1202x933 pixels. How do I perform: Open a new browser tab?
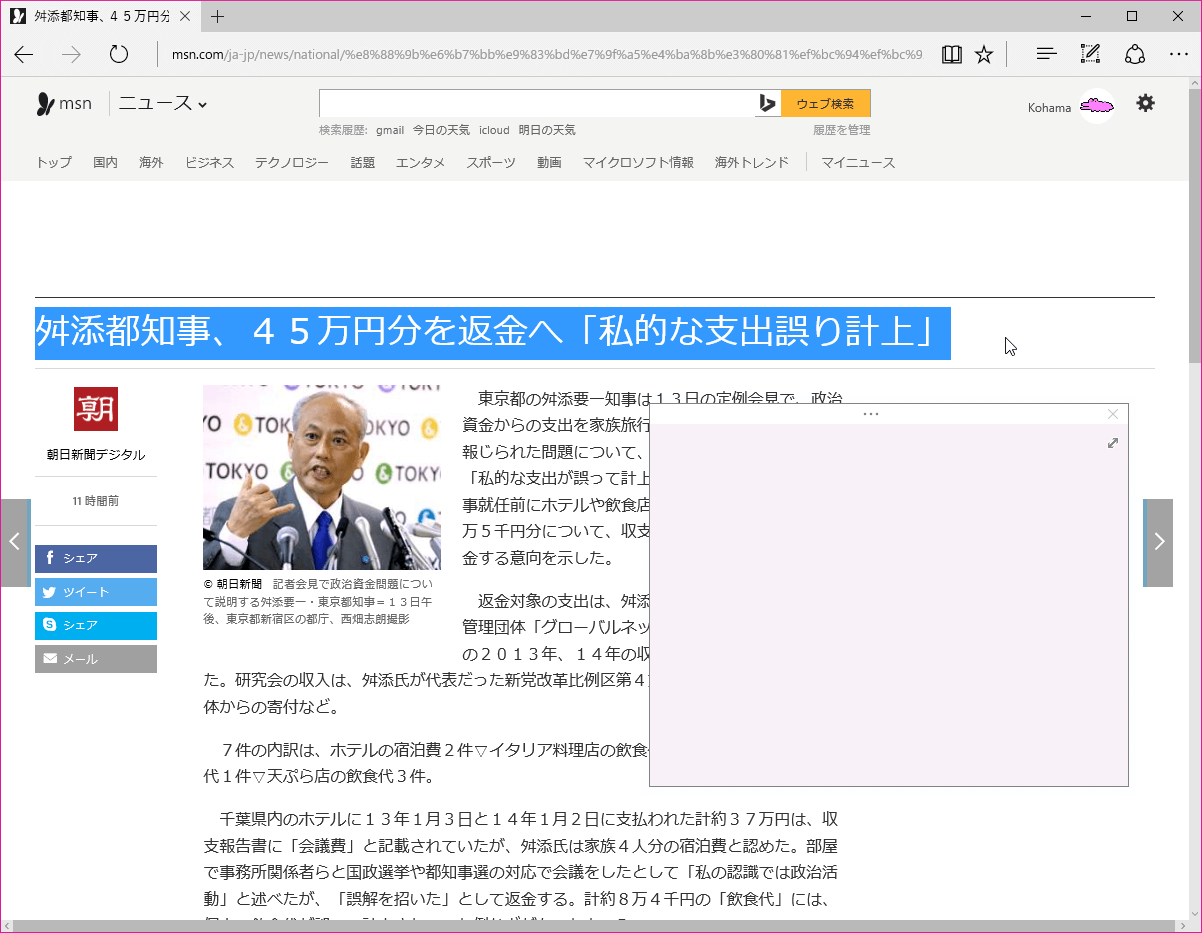point(218,16)
